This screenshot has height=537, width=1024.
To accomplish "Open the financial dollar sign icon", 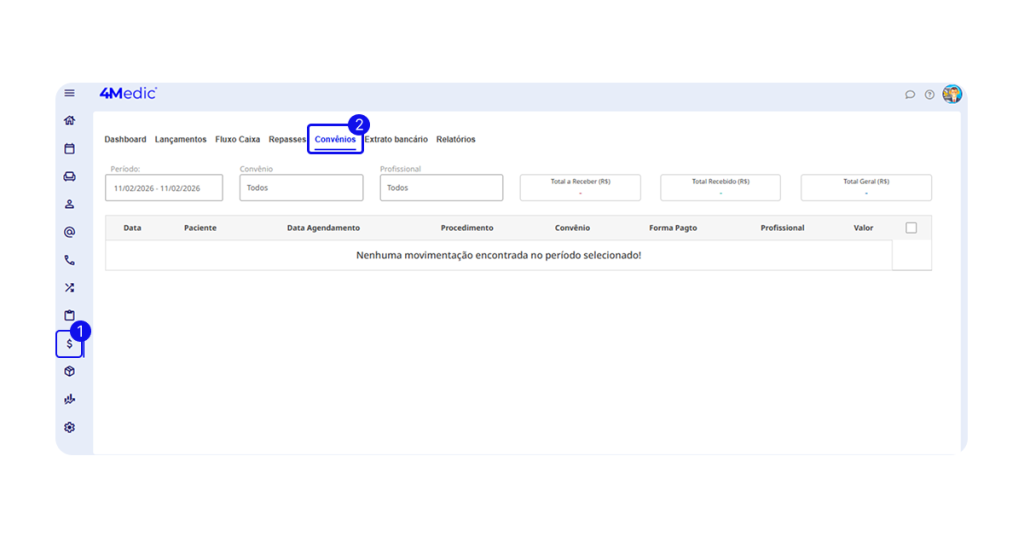I will click(69, 344).
